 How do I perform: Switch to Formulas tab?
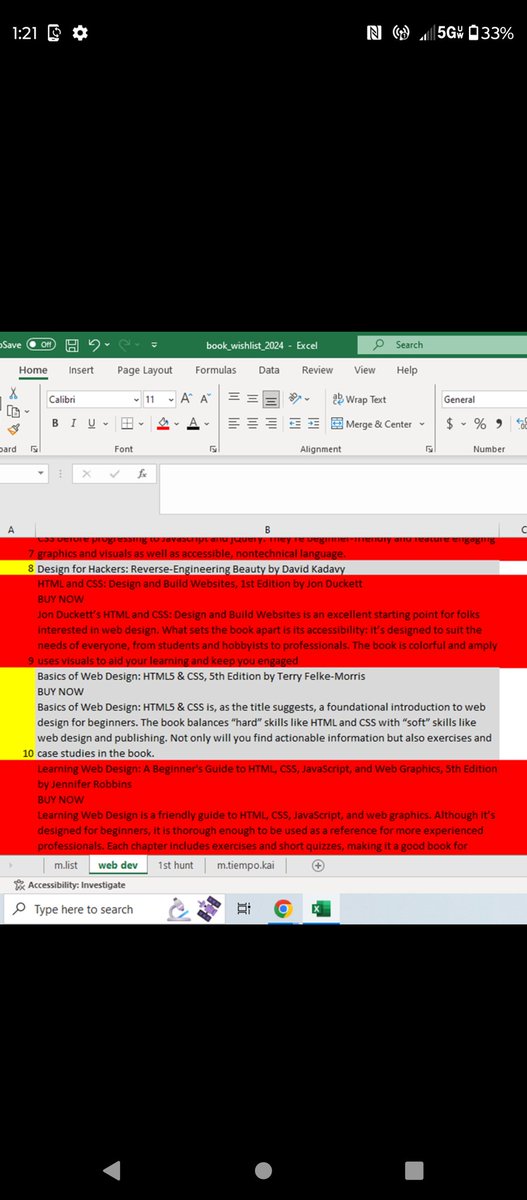216,370
